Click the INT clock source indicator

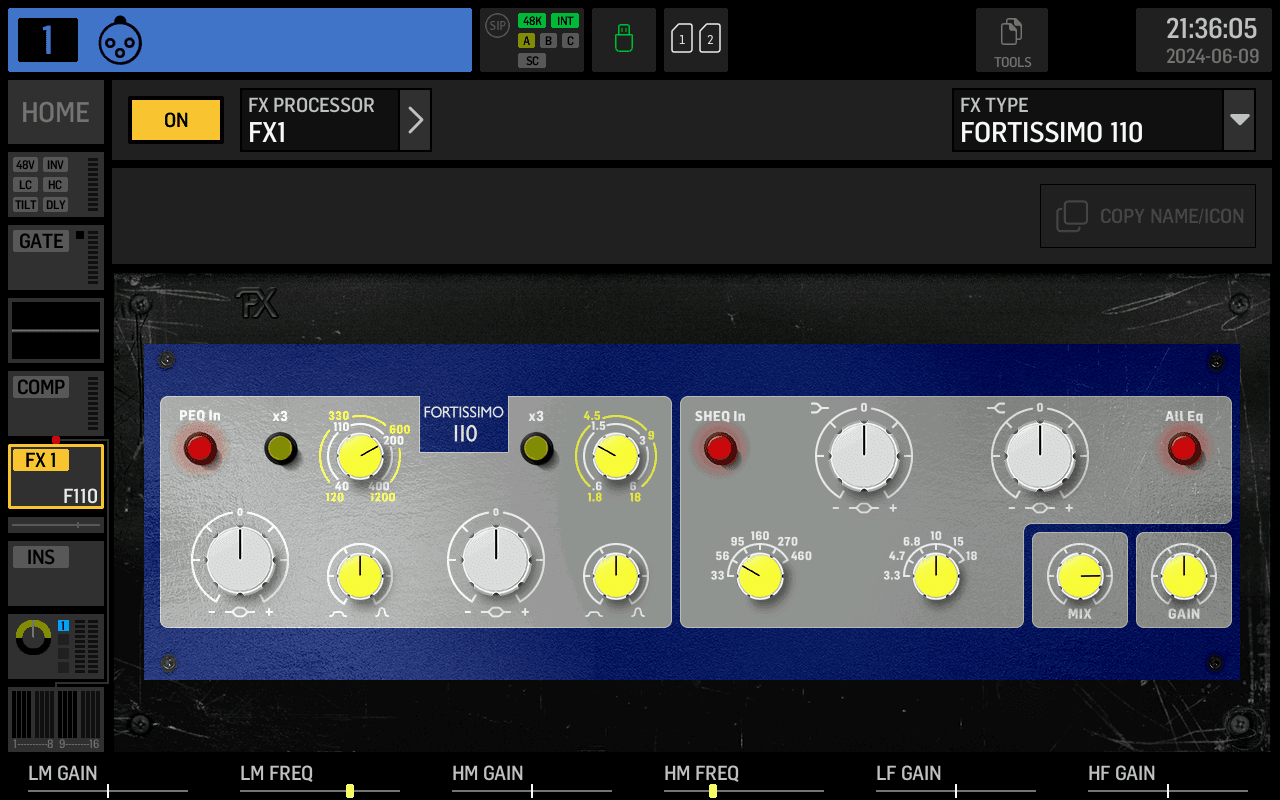pos(565,21)
